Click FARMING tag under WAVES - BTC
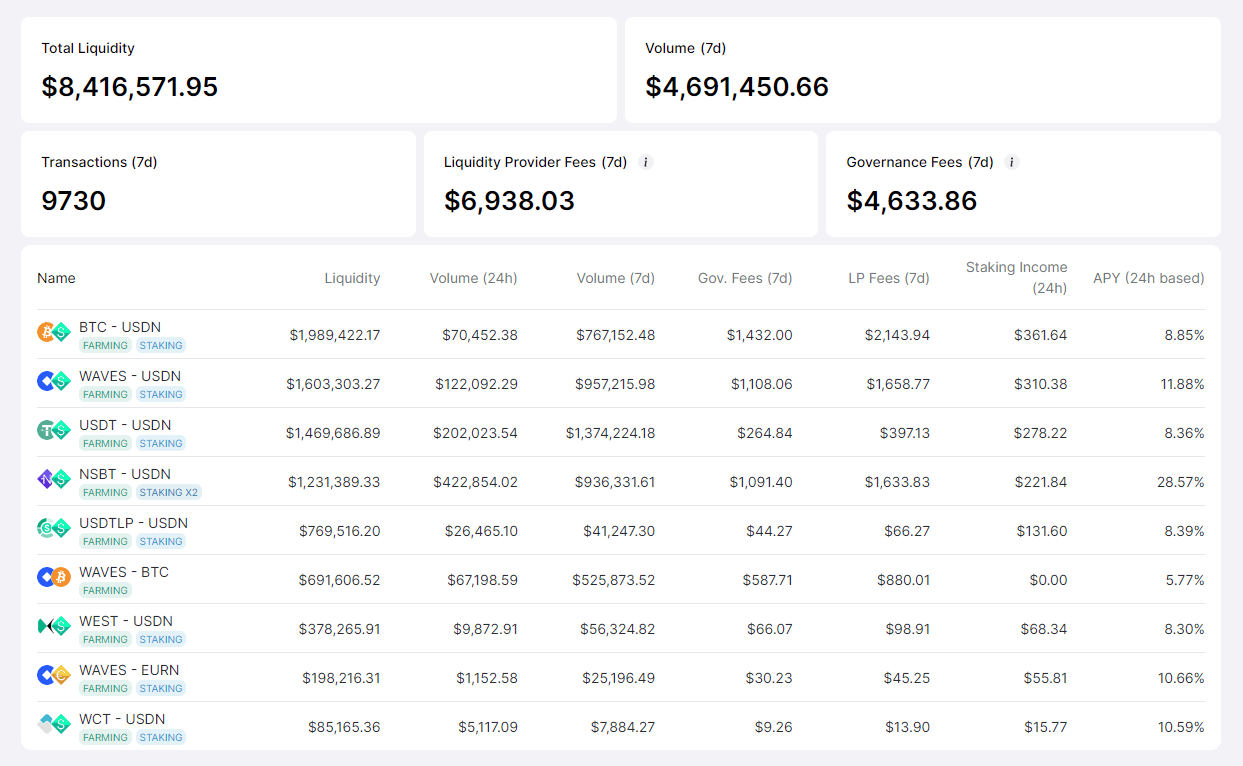Viewport: 1243px width, 766px height. pos(105,590)
